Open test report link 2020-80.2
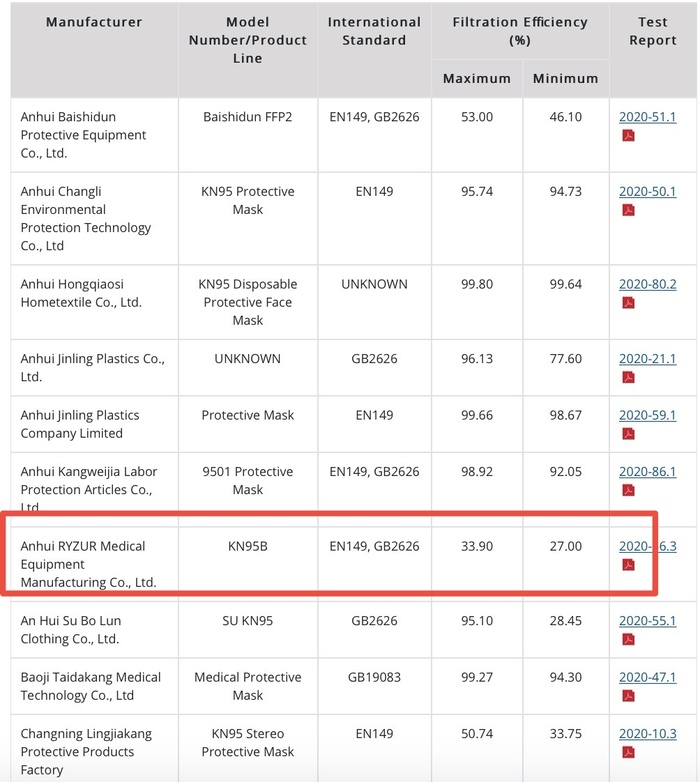This screenshot has height=782, width=700. pos(648,284)
